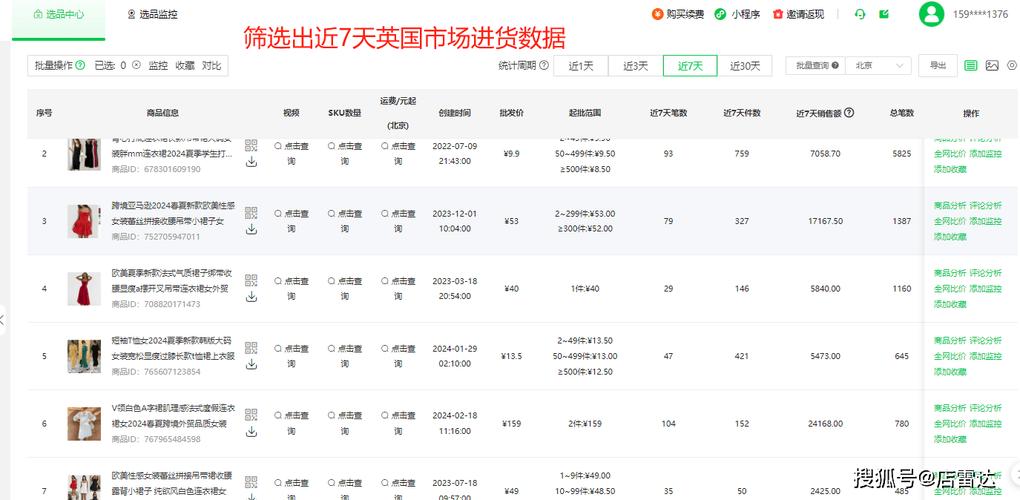Clear selection with the circled X icon
Viewport: 1020px width, 500px height.
pyautogui.click(x=136, y=65)
